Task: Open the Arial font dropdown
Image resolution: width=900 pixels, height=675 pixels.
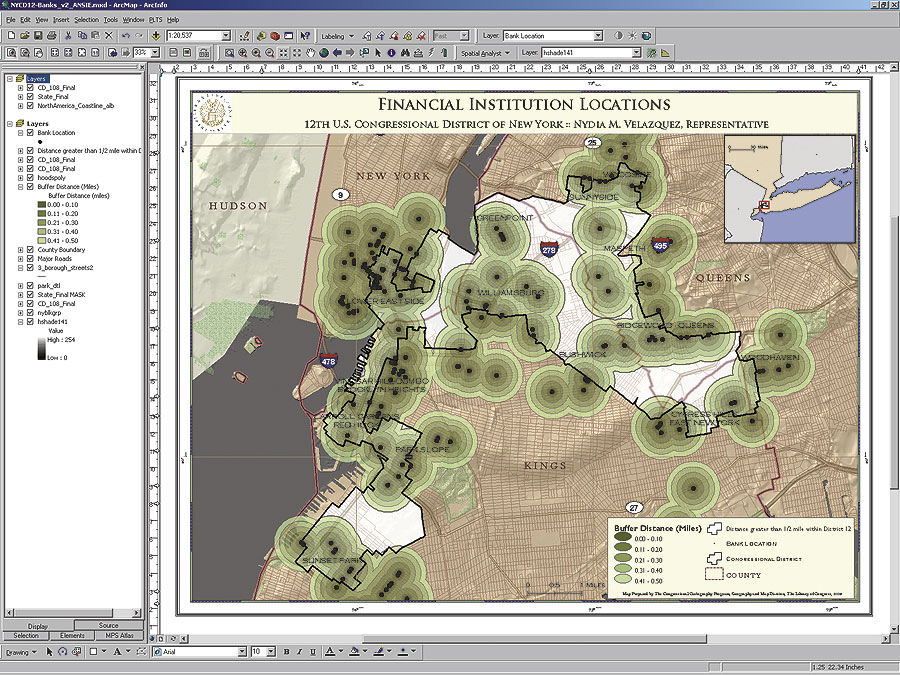Action: pos(241,652)
